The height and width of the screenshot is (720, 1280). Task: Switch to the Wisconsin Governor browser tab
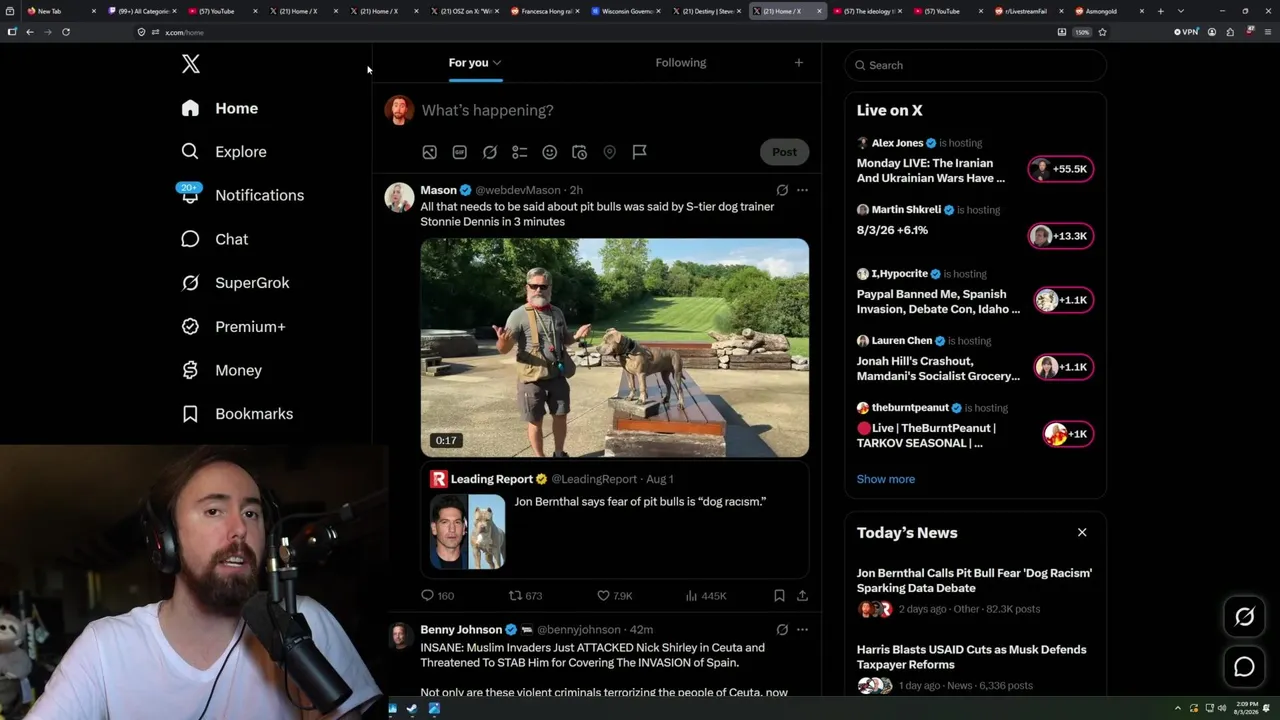628,11
